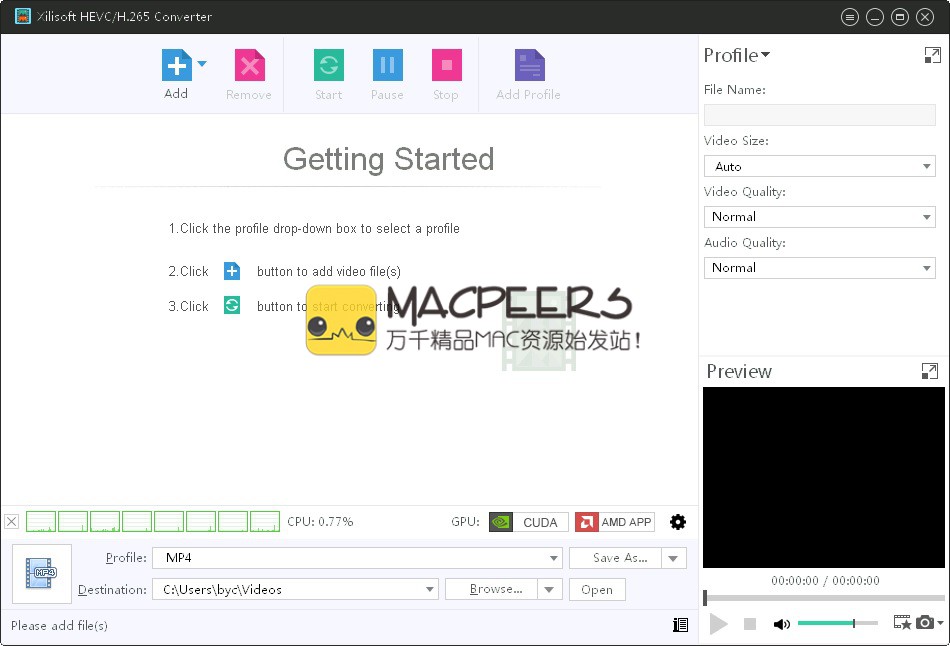Toggle AMD APP GPU acceleration
Viewport: 950px width, 646px height.
click(615, 522)
